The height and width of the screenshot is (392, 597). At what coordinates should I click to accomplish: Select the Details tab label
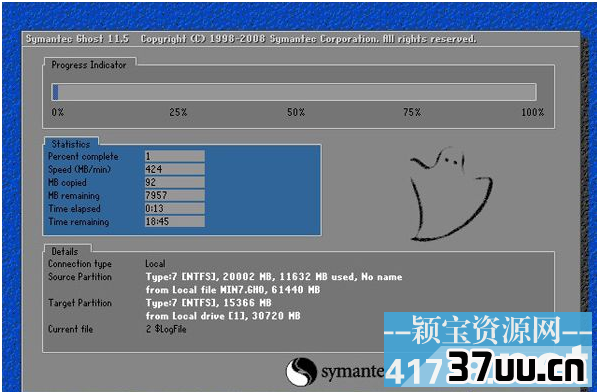65,252
